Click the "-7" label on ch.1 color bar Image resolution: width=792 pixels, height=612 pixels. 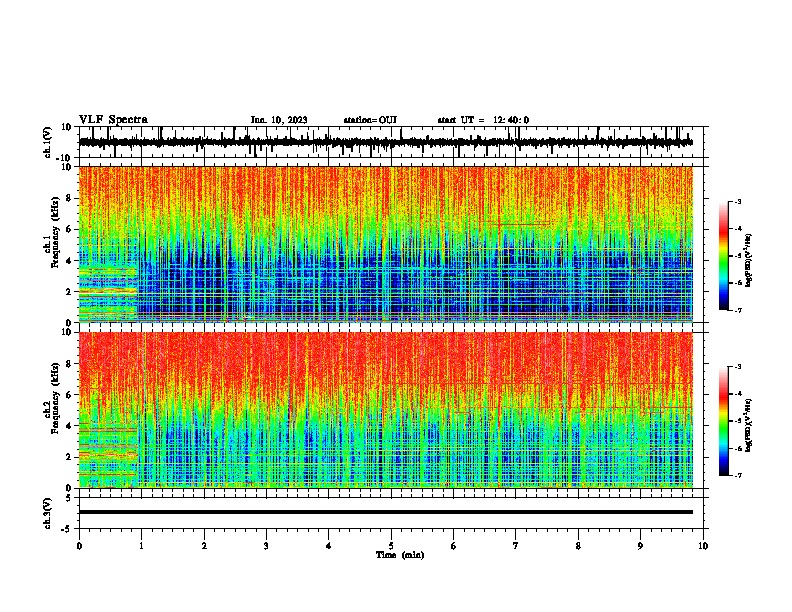pos(737,310)
